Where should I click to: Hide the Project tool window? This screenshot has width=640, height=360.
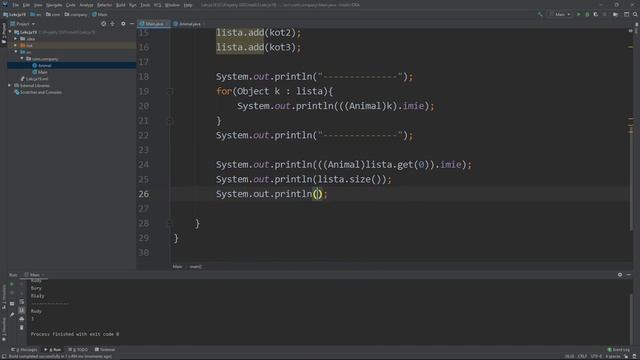tap(132, 24)
